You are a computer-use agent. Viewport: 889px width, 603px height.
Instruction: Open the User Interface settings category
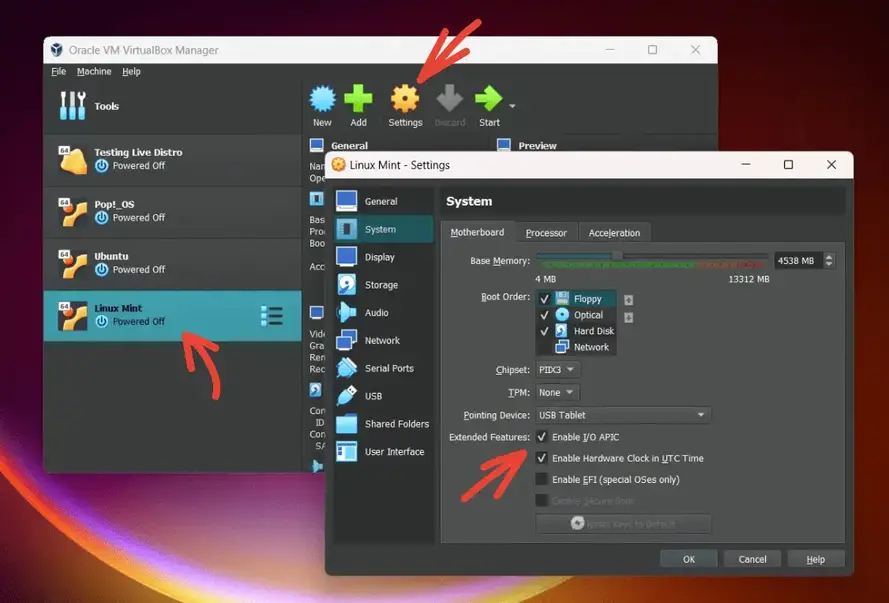pyautogui.click(x=384, y=451)
